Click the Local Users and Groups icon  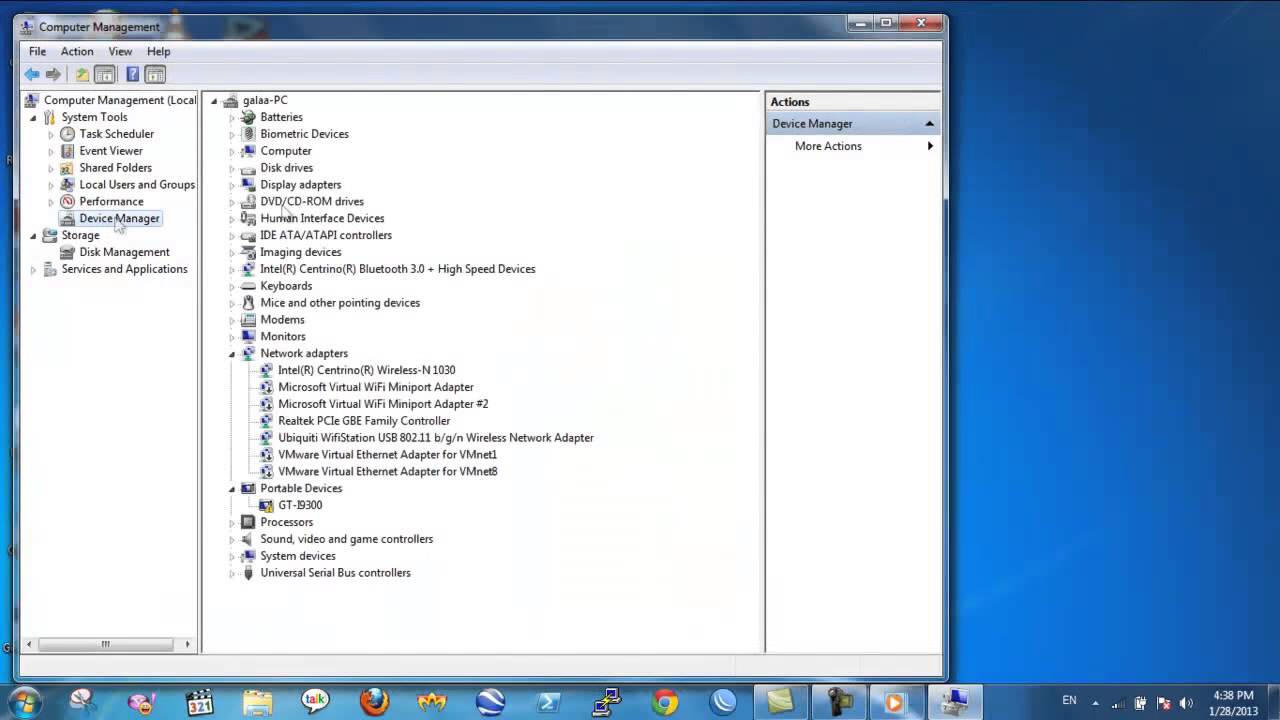click(67, 185)
